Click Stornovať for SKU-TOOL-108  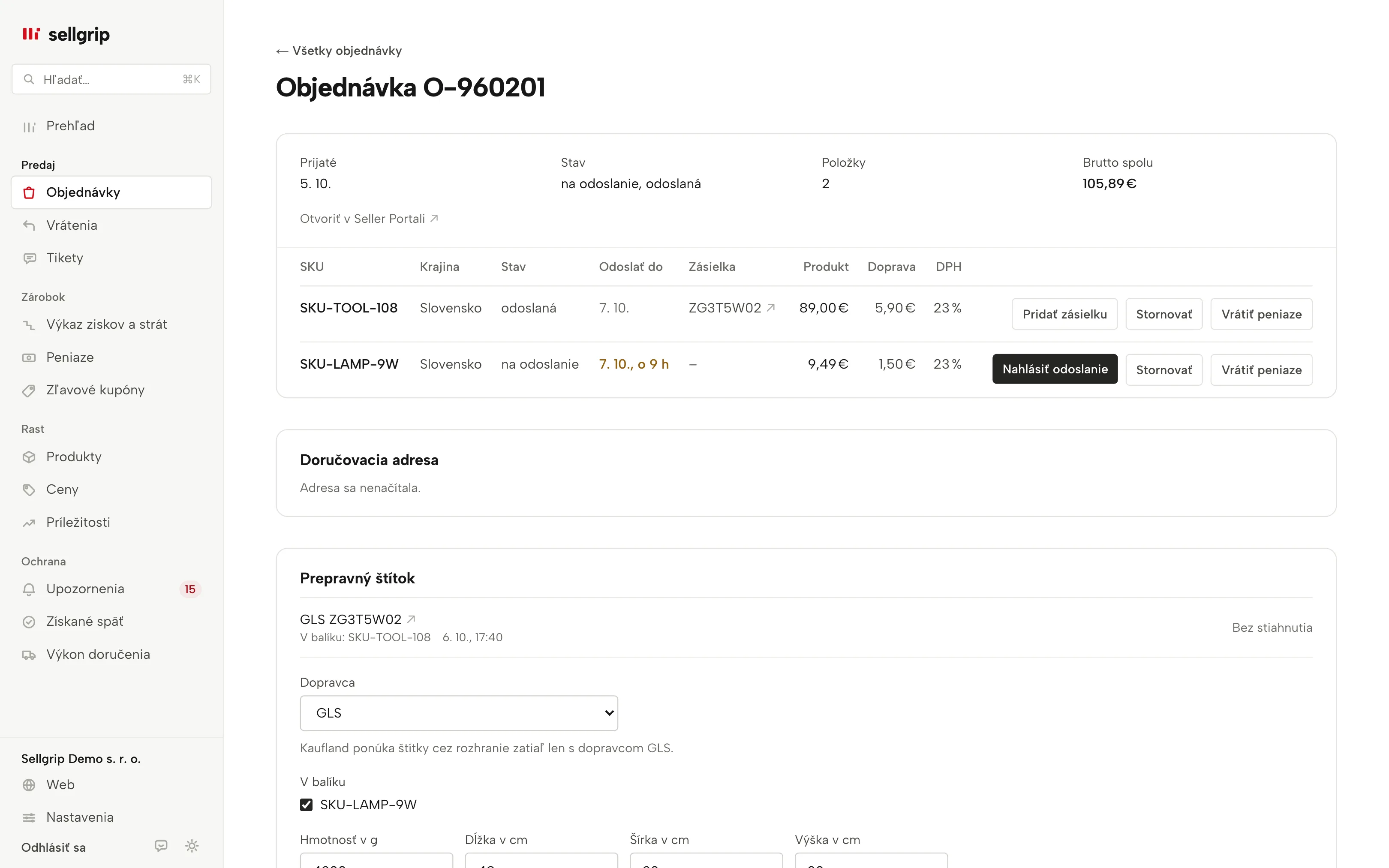(1164, 314)
